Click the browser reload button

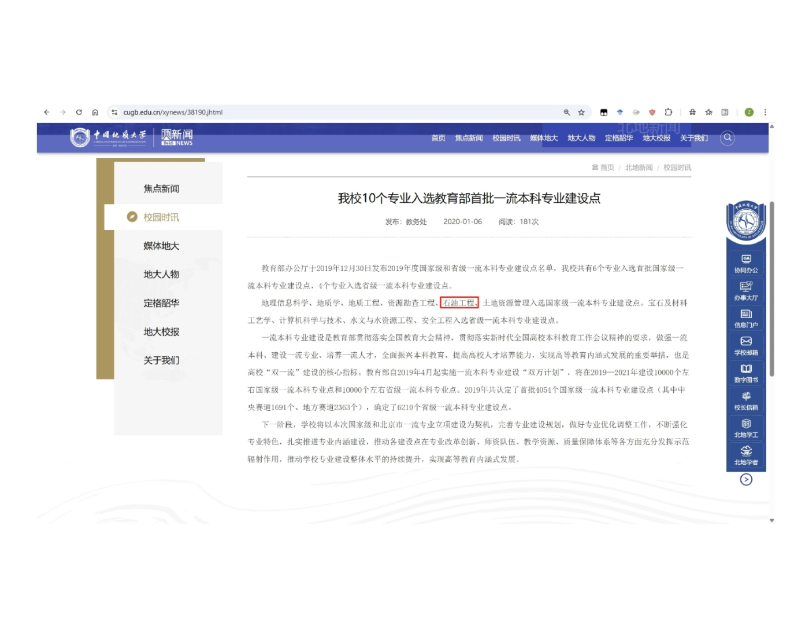80,112
